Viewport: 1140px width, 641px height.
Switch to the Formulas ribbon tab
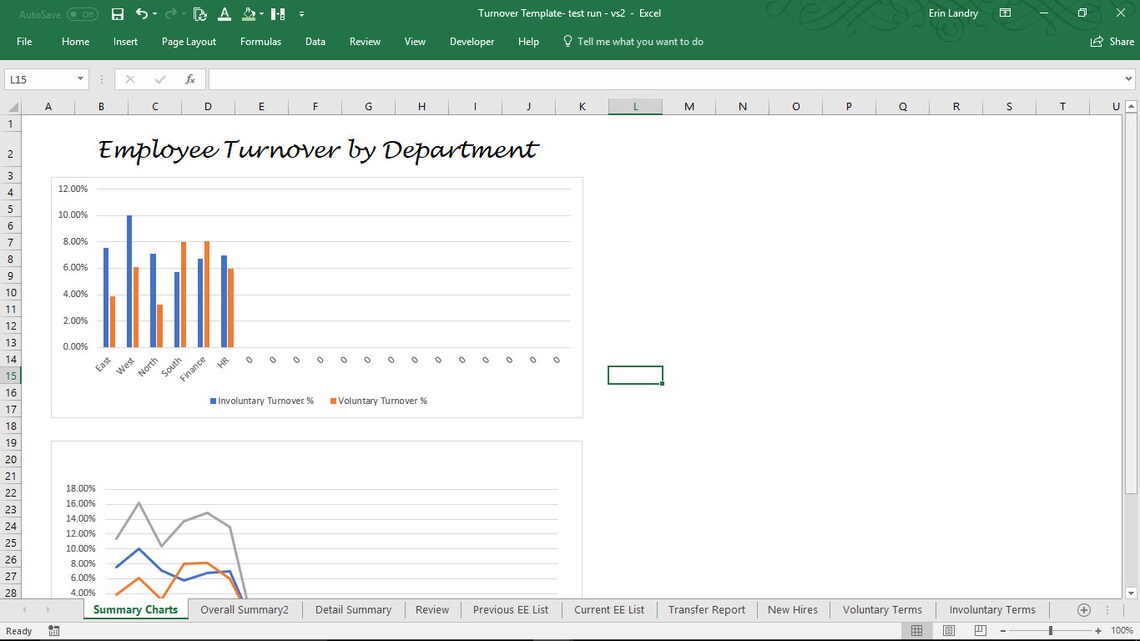click(260, 42)
